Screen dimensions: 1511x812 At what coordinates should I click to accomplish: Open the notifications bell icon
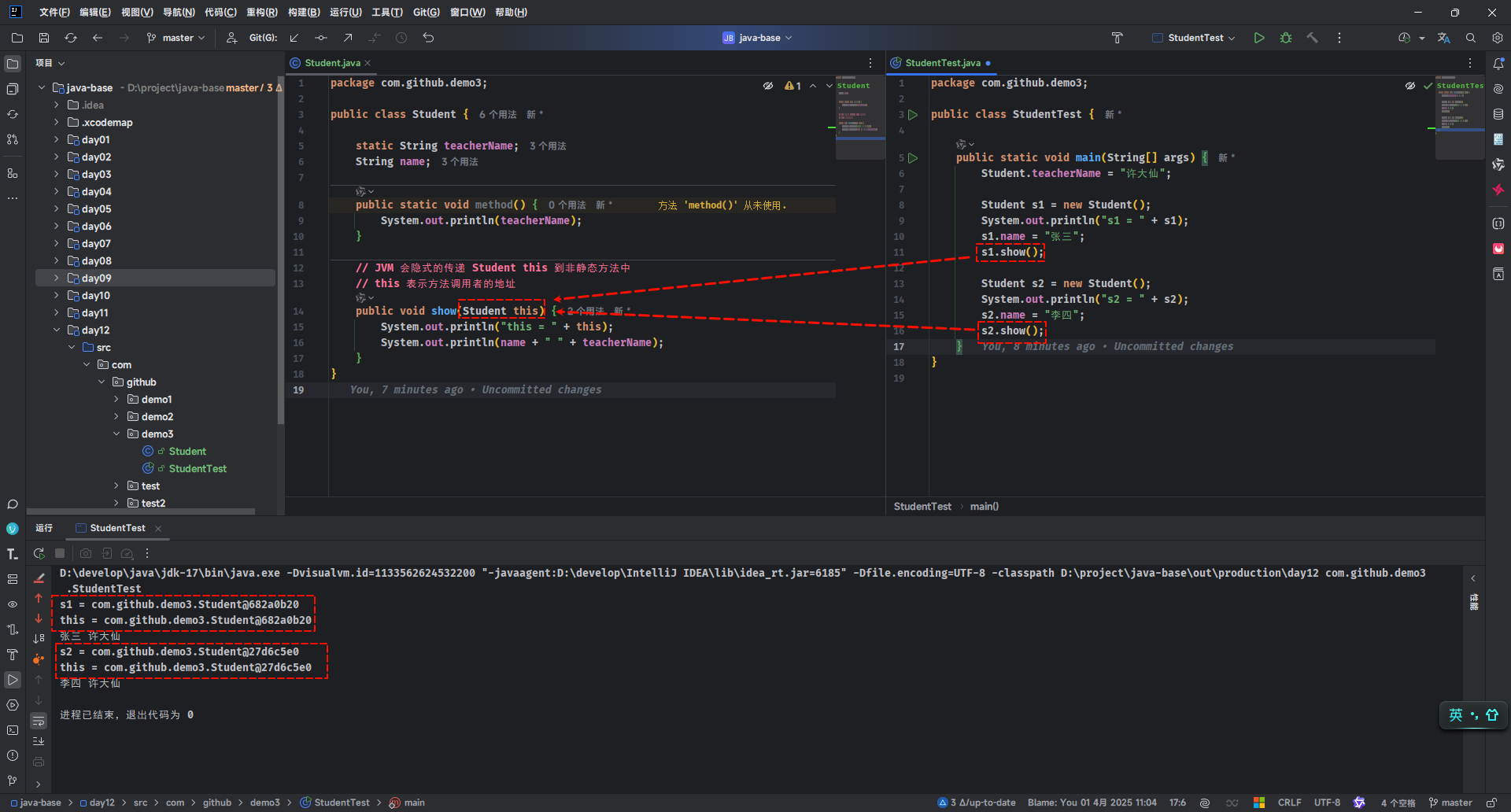click(x=1498, y=64)
